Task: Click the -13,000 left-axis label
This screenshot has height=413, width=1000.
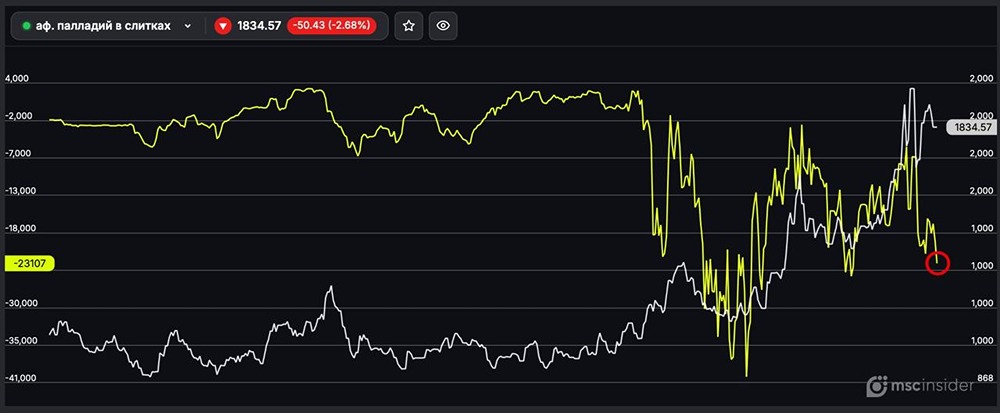Action: tap(20, 191)
